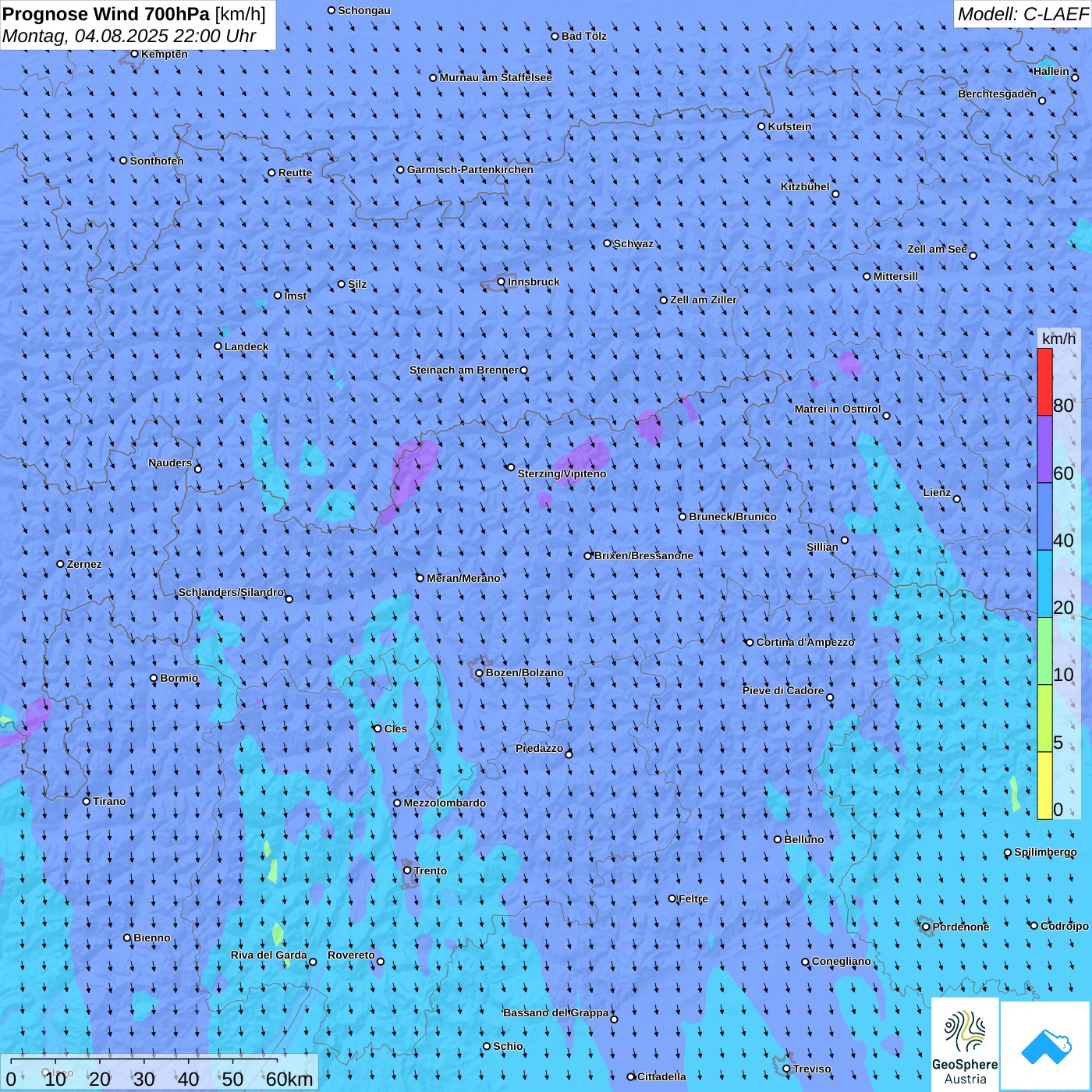Select the yellow 0–5 km/h legend color

[1044, 785]
